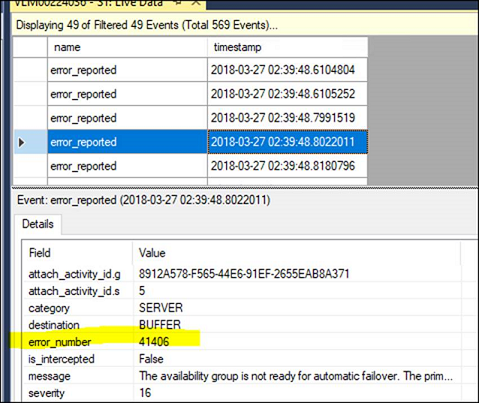Screen dimensions: 479x403
Task: Click timestamp cell 2018-03-27 02:39:48.7991519
Action: click(288, 118)
